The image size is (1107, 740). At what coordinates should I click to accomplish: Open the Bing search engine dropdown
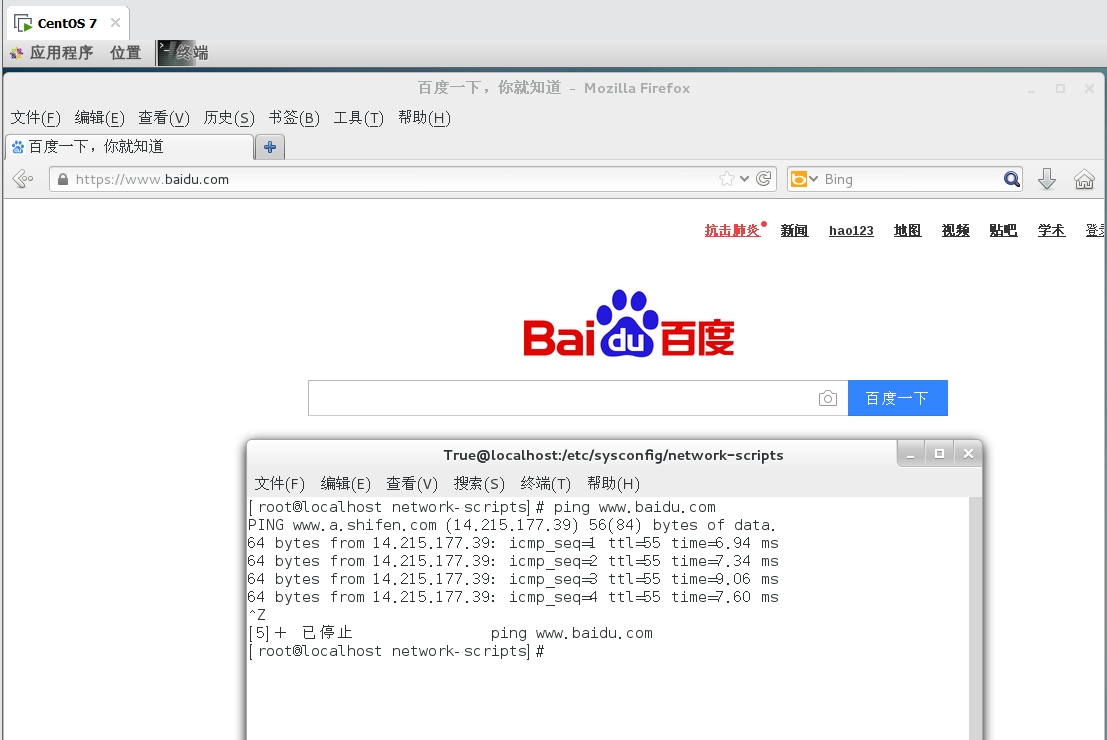click(804, 179)
